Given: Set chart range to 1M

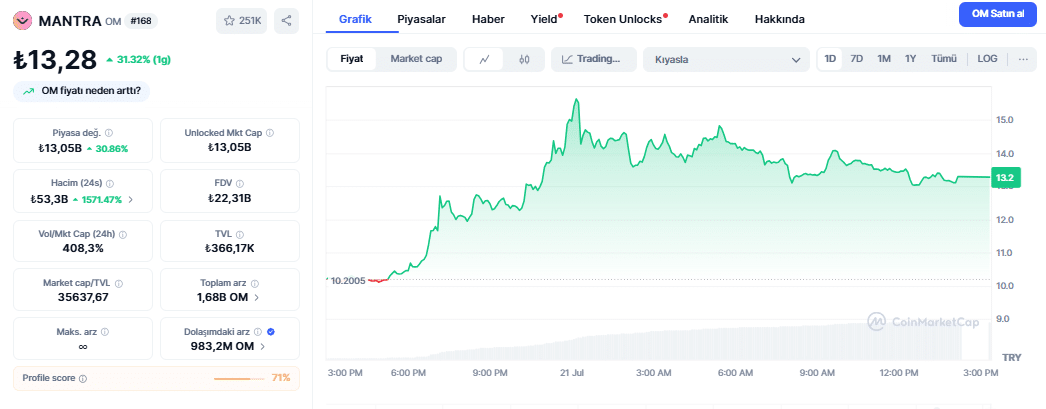Looking at the screenshot, I should click(884, 59).
